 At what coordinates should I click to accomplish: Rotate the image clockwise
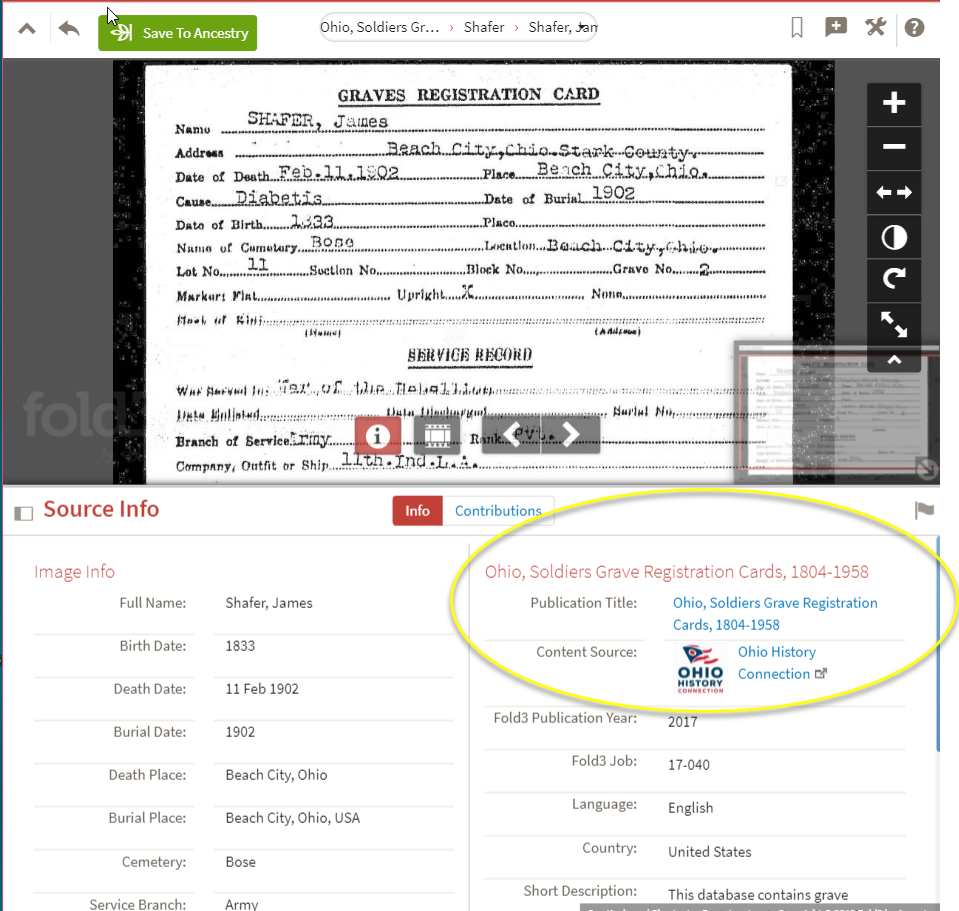click(x=894, y=280)
